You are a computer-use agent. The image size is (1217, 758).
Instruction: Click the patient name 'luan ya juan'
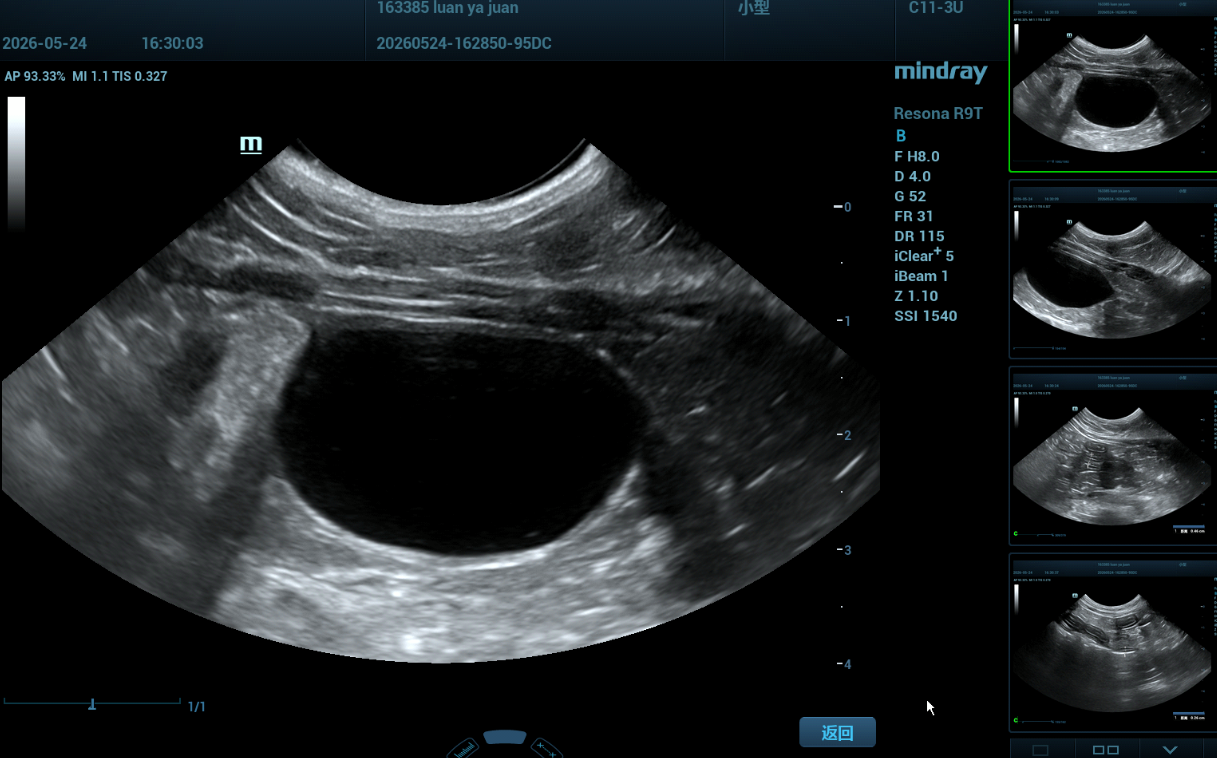point(476,8)
